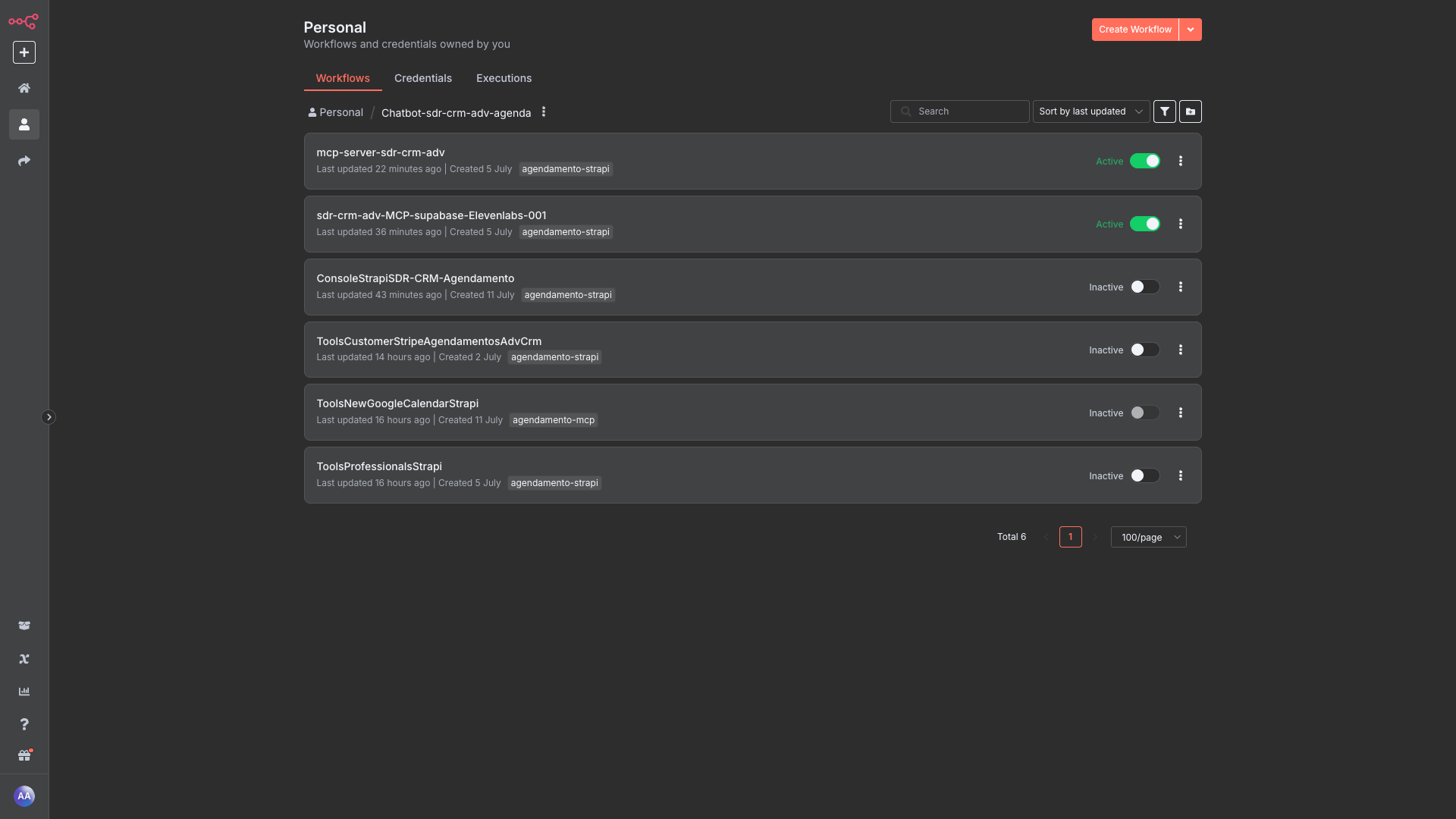
Task: Click the filter funnel icon
Action: coord(1165,111)
